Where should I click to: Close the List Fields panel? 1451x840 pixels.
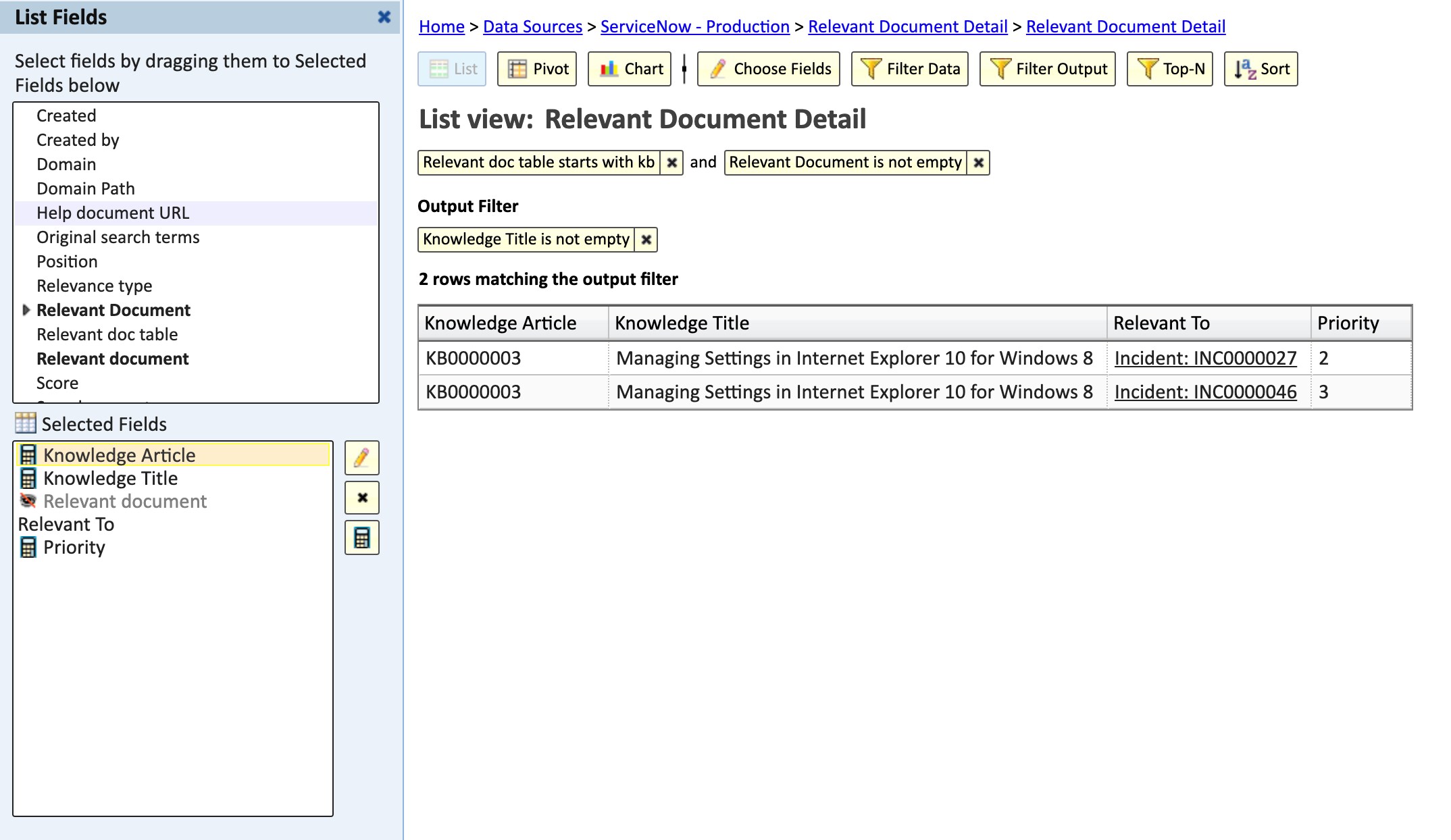(x=384, y=17)
